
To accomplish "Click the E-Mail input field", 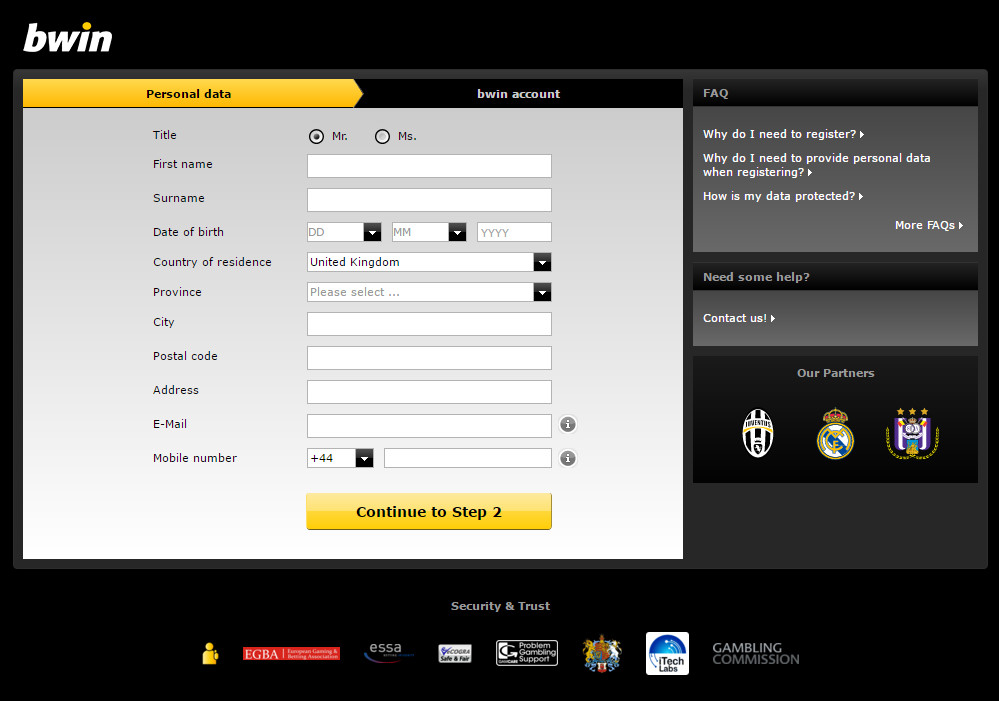I will tap(429, 426).
